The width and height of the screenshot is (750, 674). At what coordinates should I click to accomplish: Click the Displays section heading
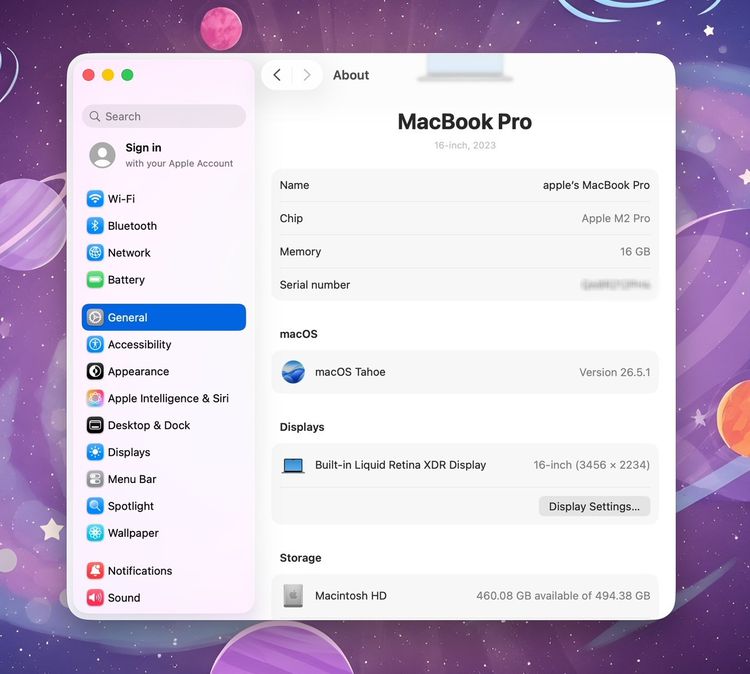pyautogui.click(x=302, y=427)
